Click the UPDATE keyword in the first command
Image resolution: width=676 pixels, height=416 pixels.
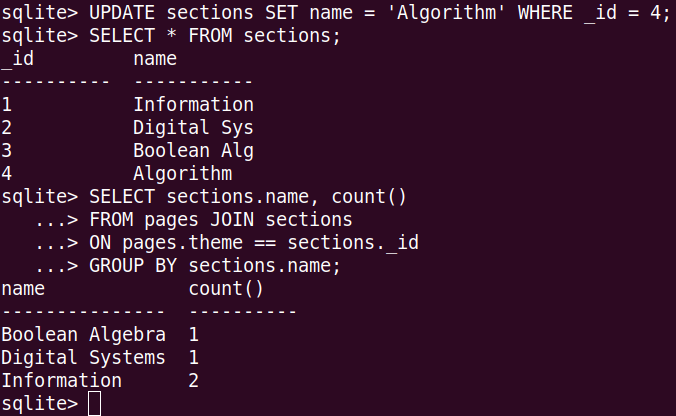point(122,12)
